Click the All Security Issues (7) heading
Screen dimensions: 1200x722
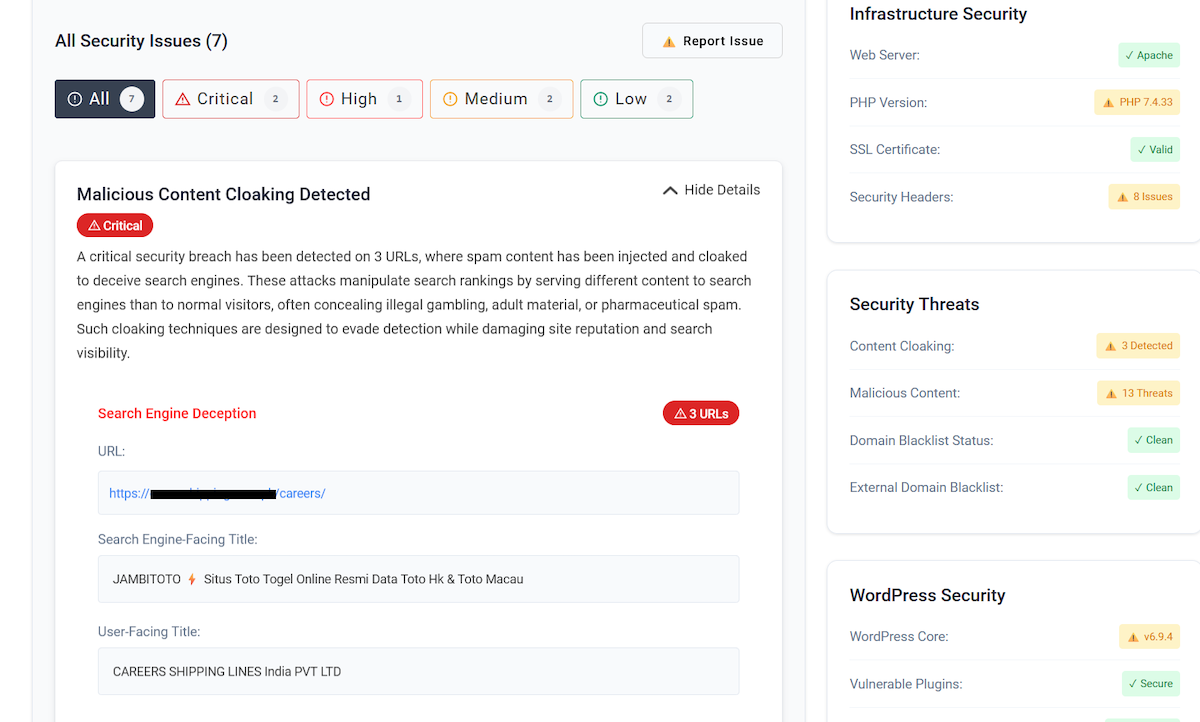click(141, 41)
